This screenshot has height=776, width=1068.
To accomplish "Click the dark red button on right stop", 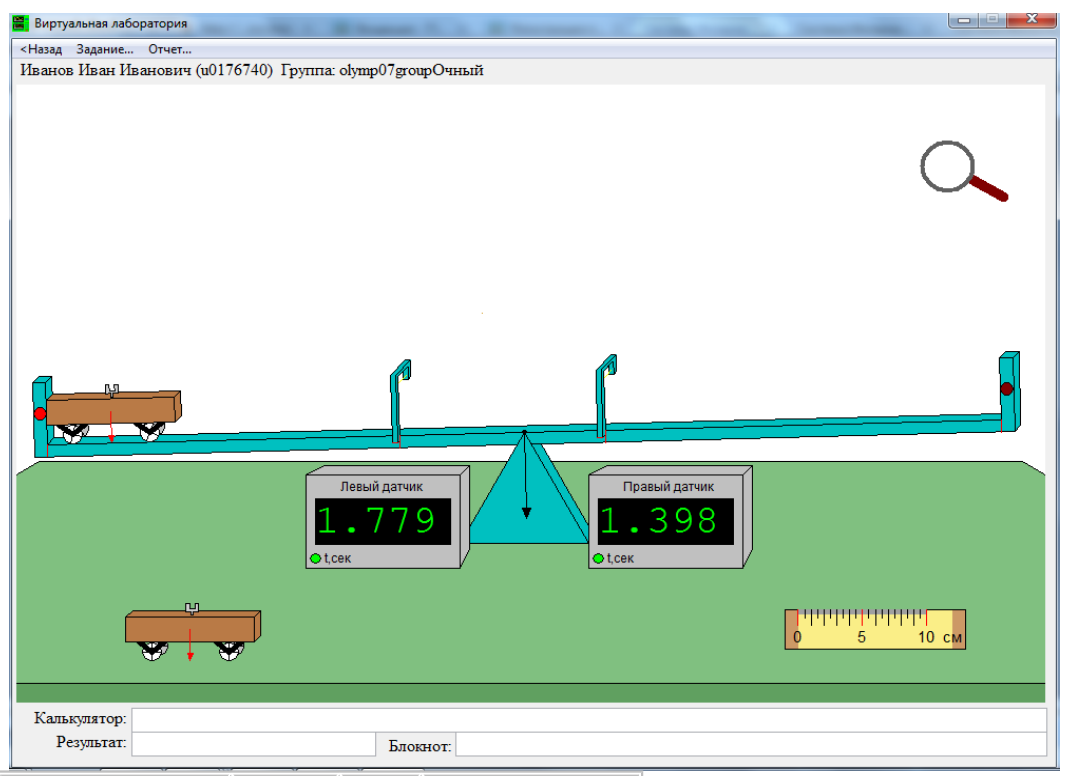I will 1006,389.
